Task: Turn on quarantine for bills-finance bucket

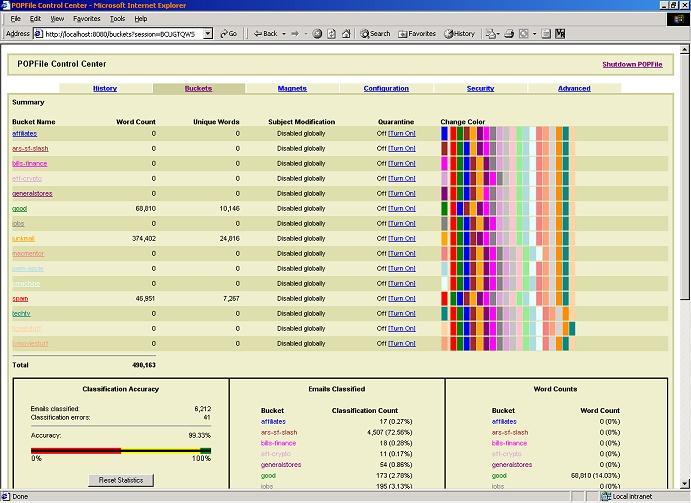Action: [x=401, y=164]
